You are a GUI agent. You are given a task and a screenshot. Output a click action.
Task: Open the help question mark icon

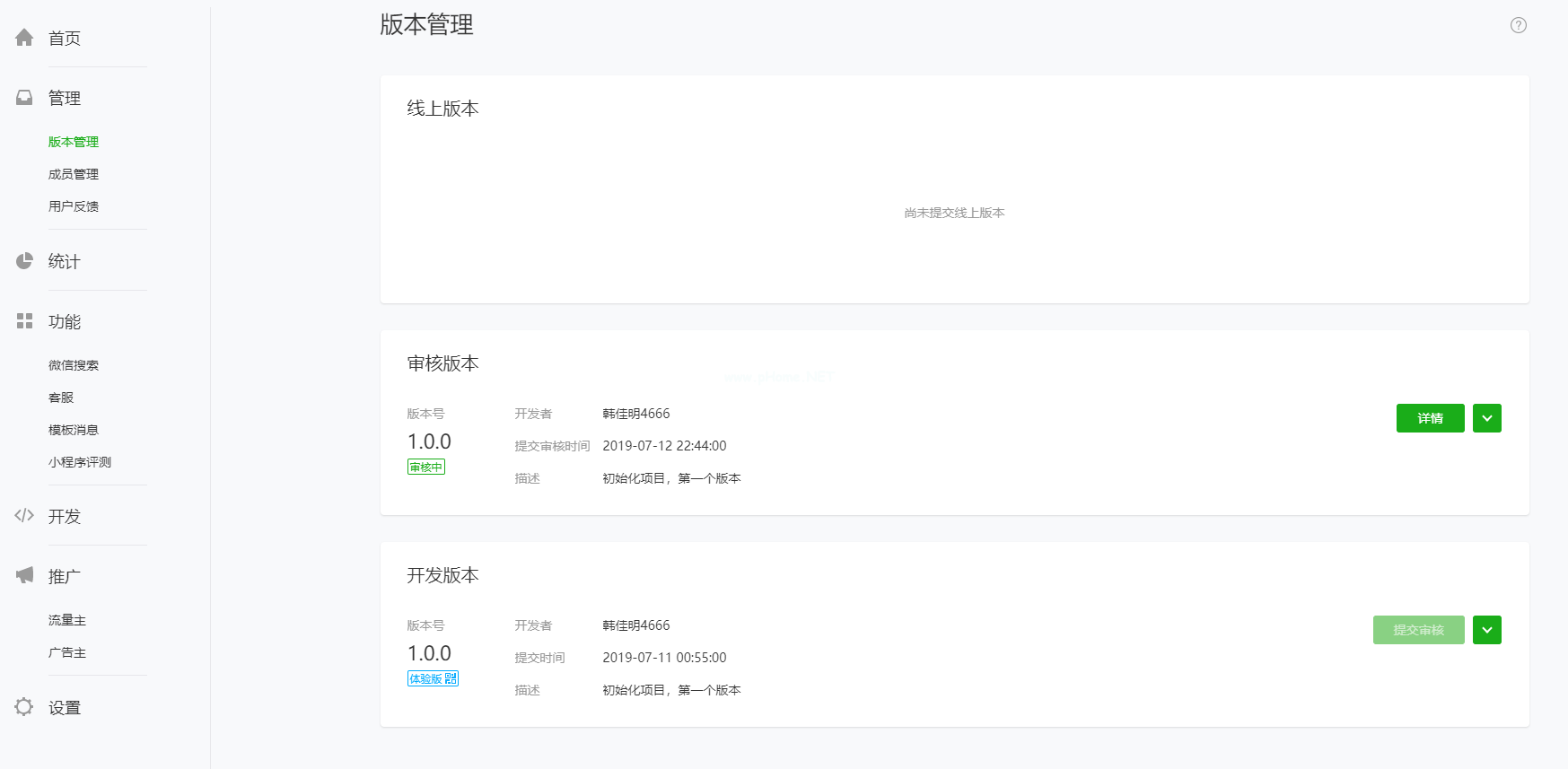tap(1518, 25)
